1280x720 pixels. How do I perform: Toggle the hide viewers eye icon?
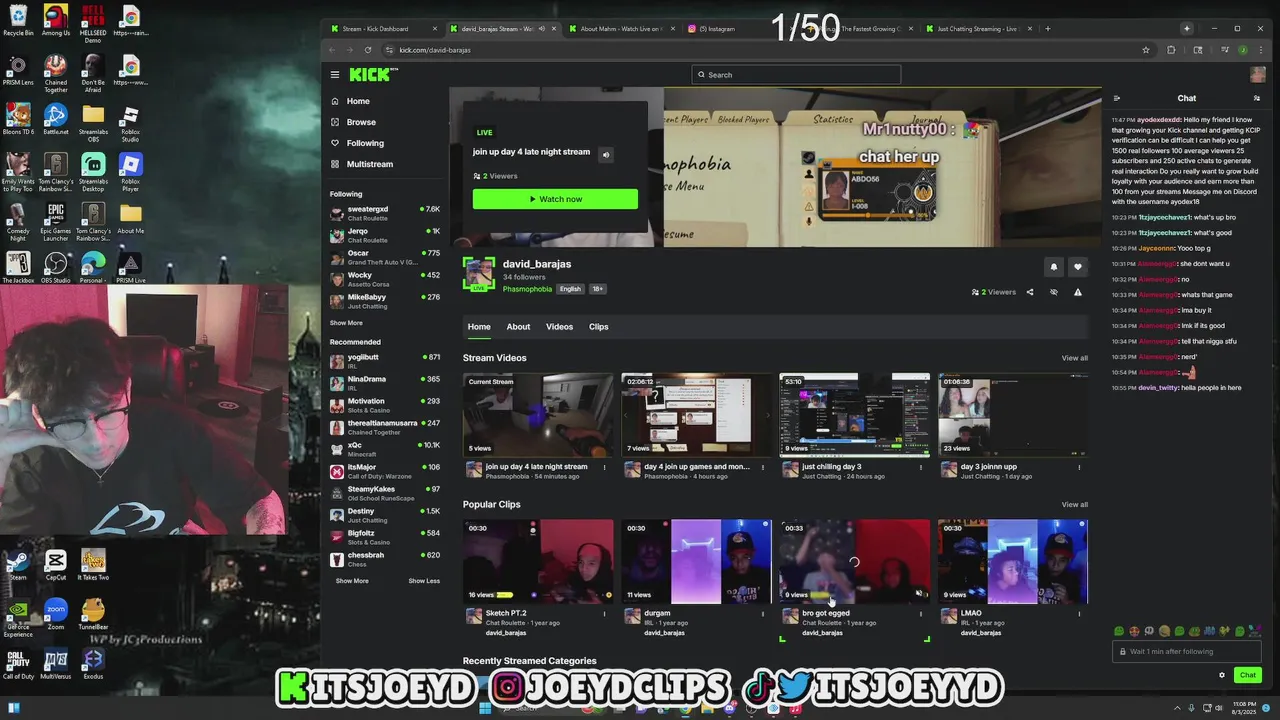tap(1053, 292)
